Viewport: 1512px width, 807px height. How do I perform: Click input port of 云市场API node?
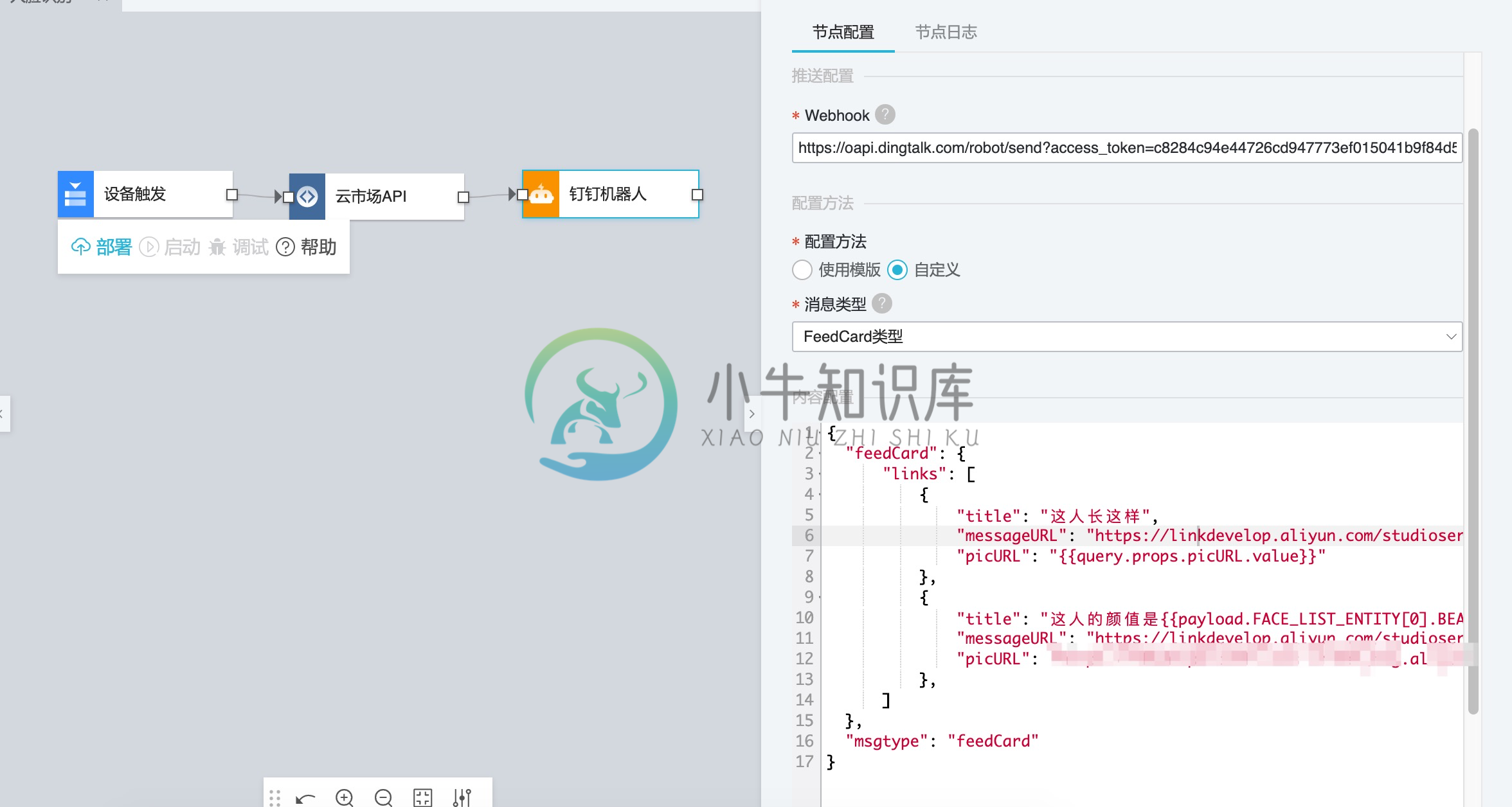289,197
